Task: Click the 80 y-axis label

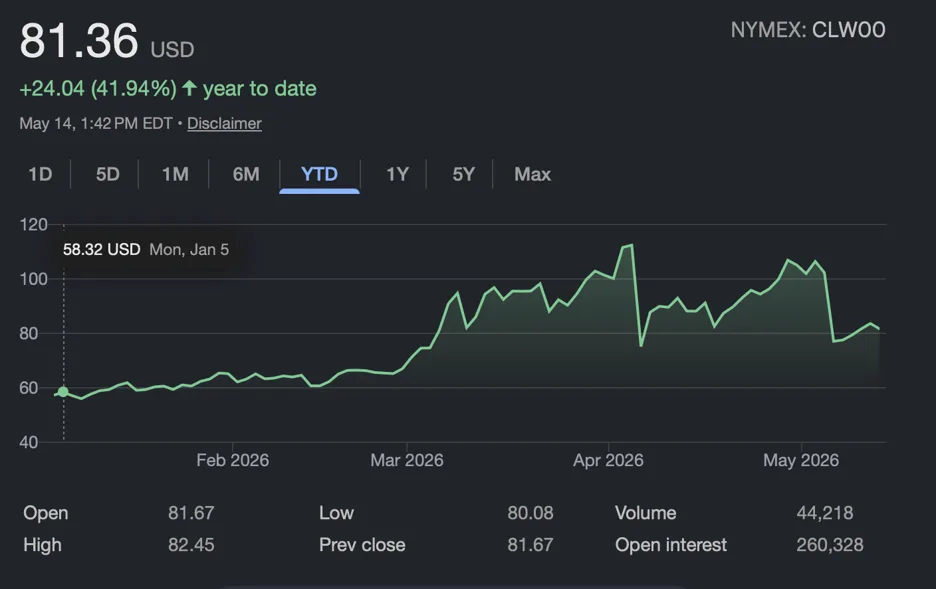Action: click(x=29, y=334)
